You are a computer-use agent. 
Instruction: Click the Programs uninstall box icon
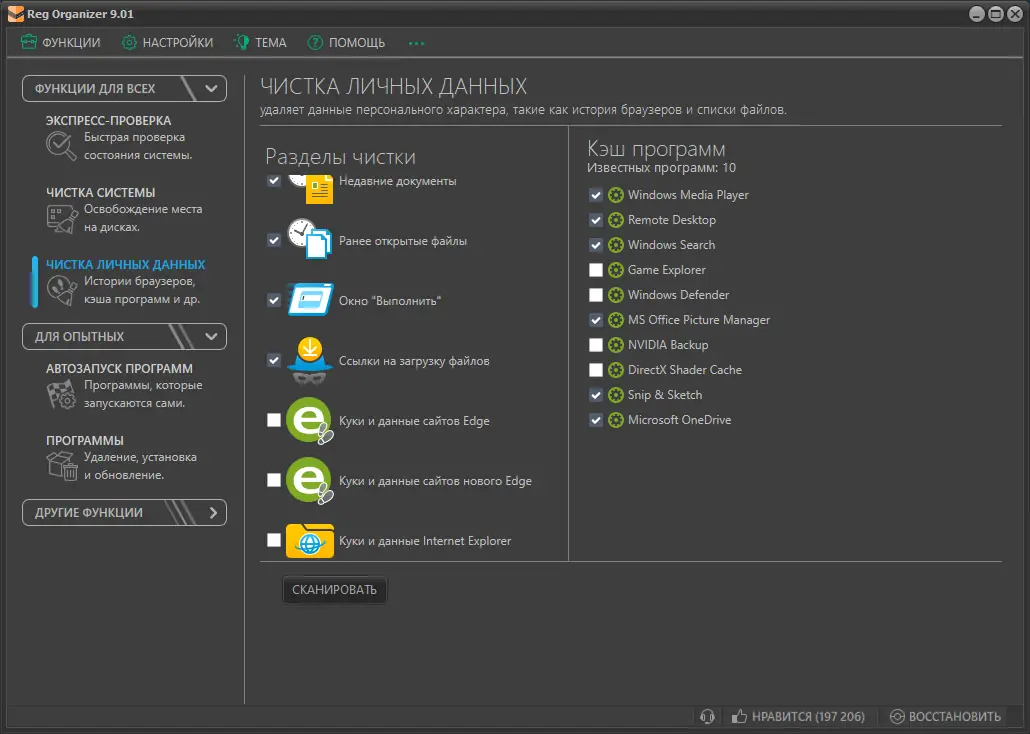[61, 465]
